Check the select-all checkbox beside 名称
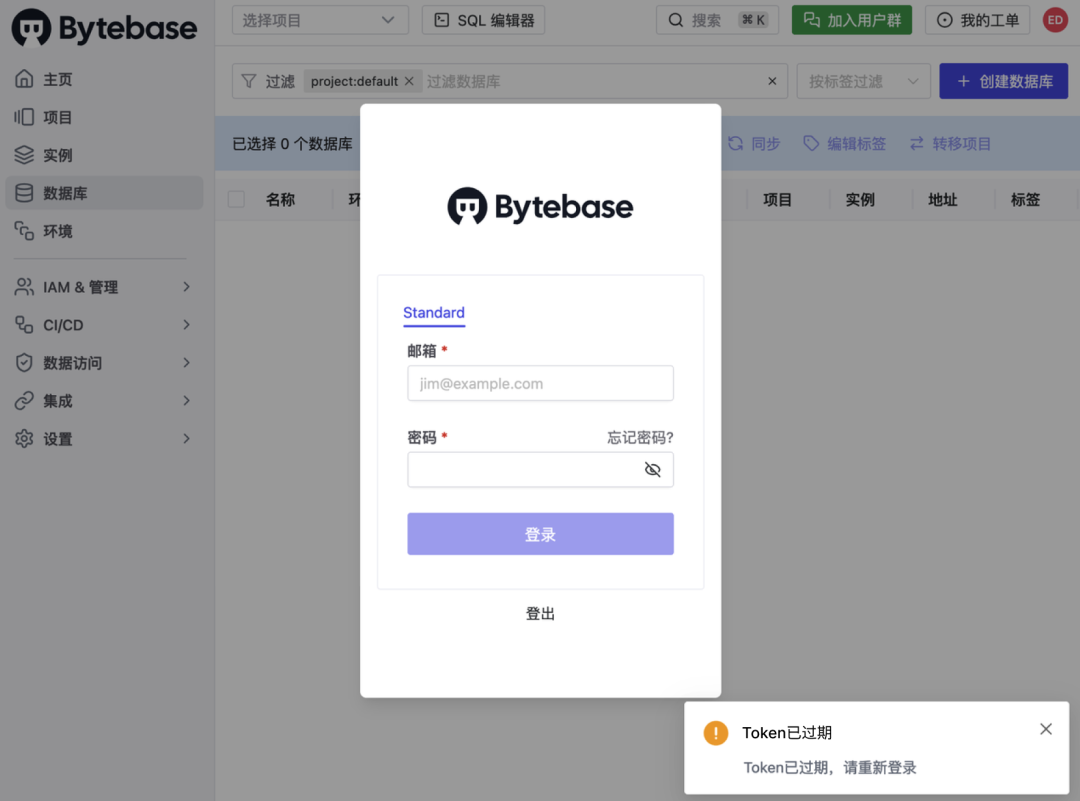The width and height of the screenshot is (1080, 801). 236,200
